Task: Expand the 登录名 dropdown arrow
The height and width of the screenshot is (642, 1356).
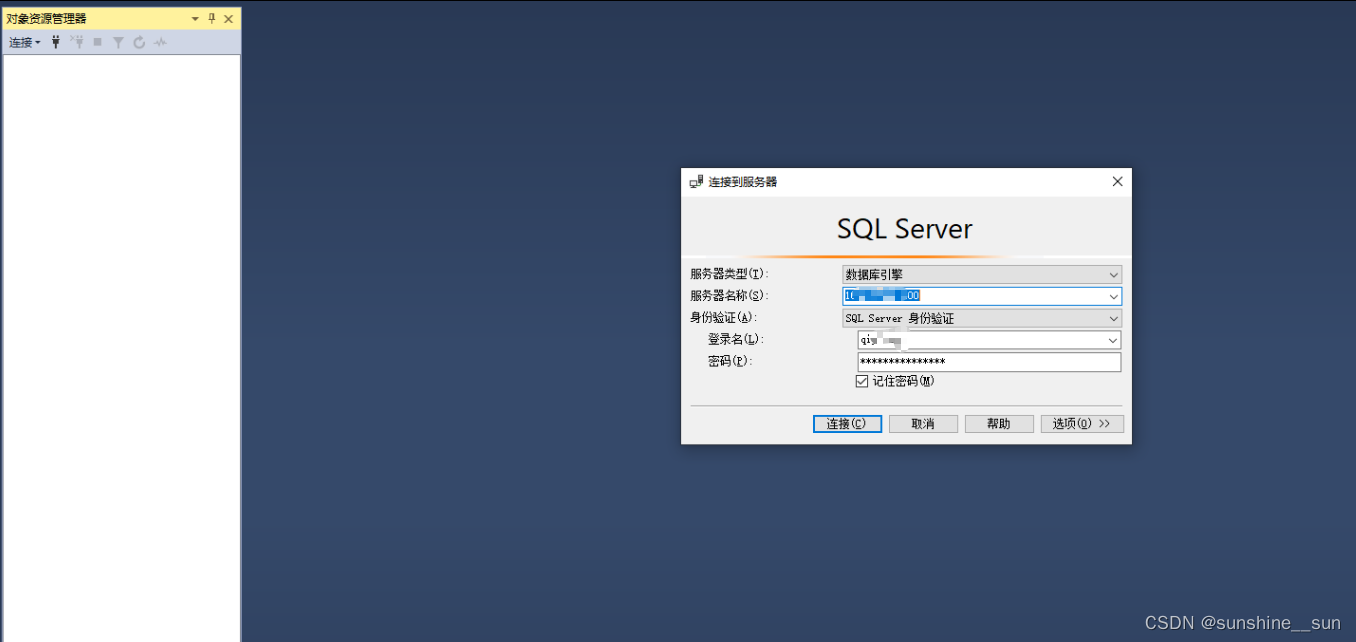Action: click(x=1113, y=340)
